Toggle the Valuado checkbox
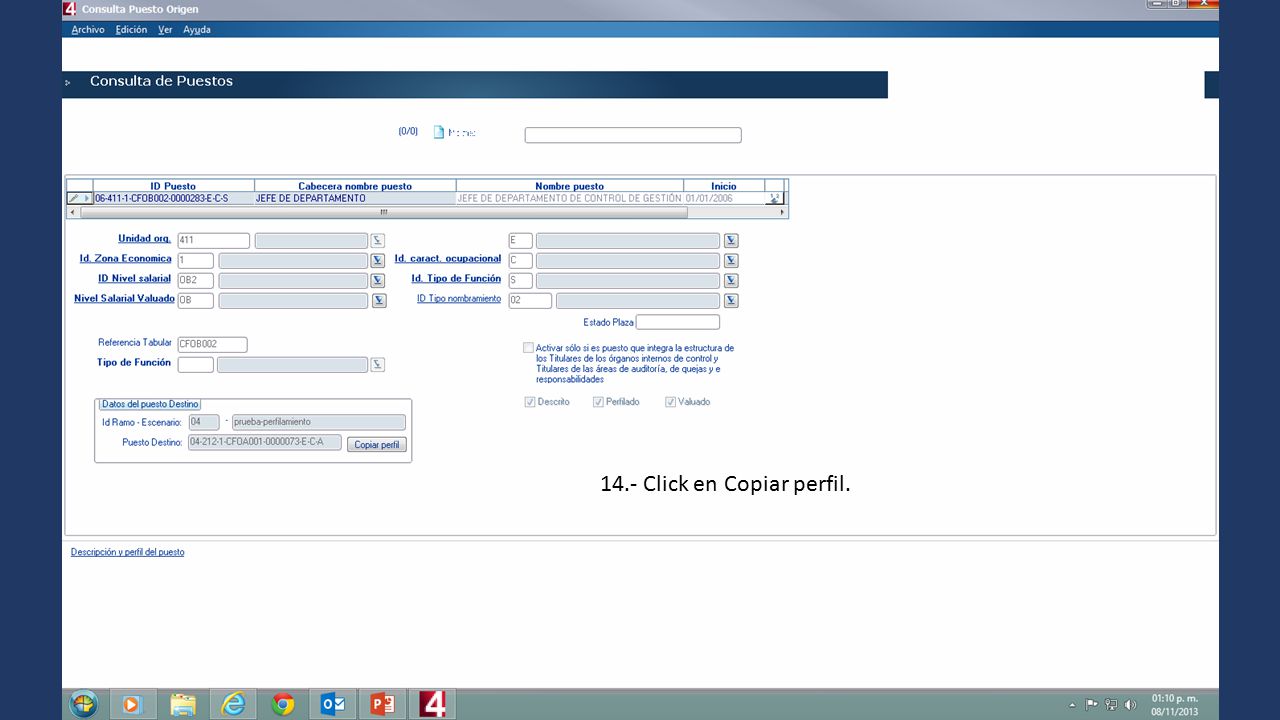This screenshot has height=720, width=1280. pyautogui.click(x=670, y=402)
